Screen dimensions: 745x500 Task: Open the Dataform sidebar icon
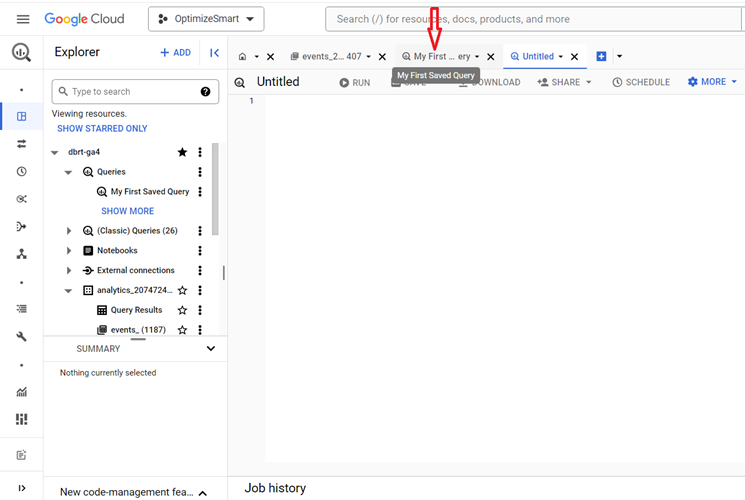[x=21, y=226]
